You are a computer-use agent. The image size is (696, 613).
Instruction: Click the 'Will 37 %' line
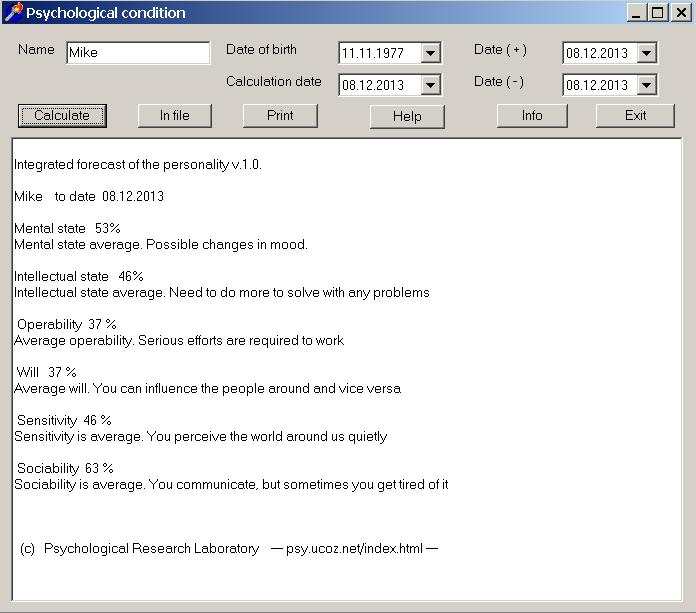click(x=46, y=372)
